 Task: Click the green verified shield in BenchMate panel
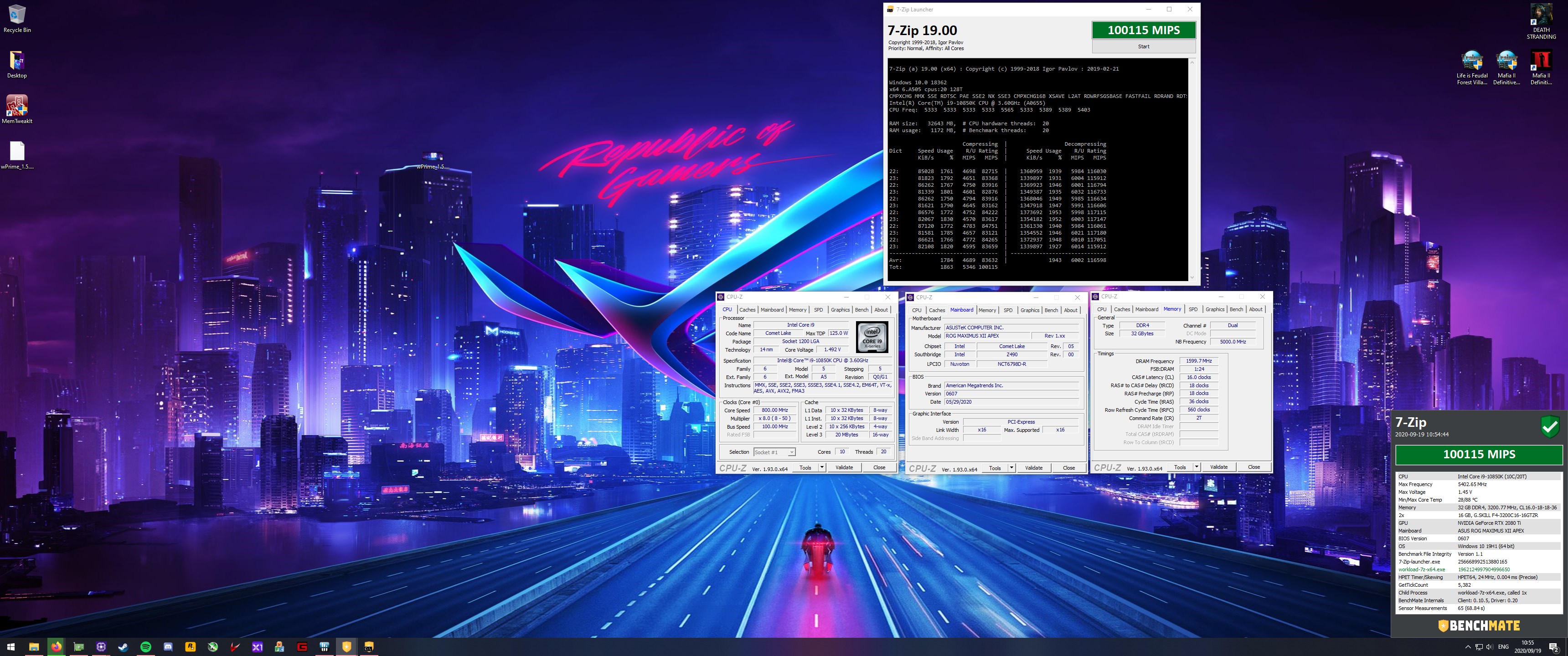1550,426
